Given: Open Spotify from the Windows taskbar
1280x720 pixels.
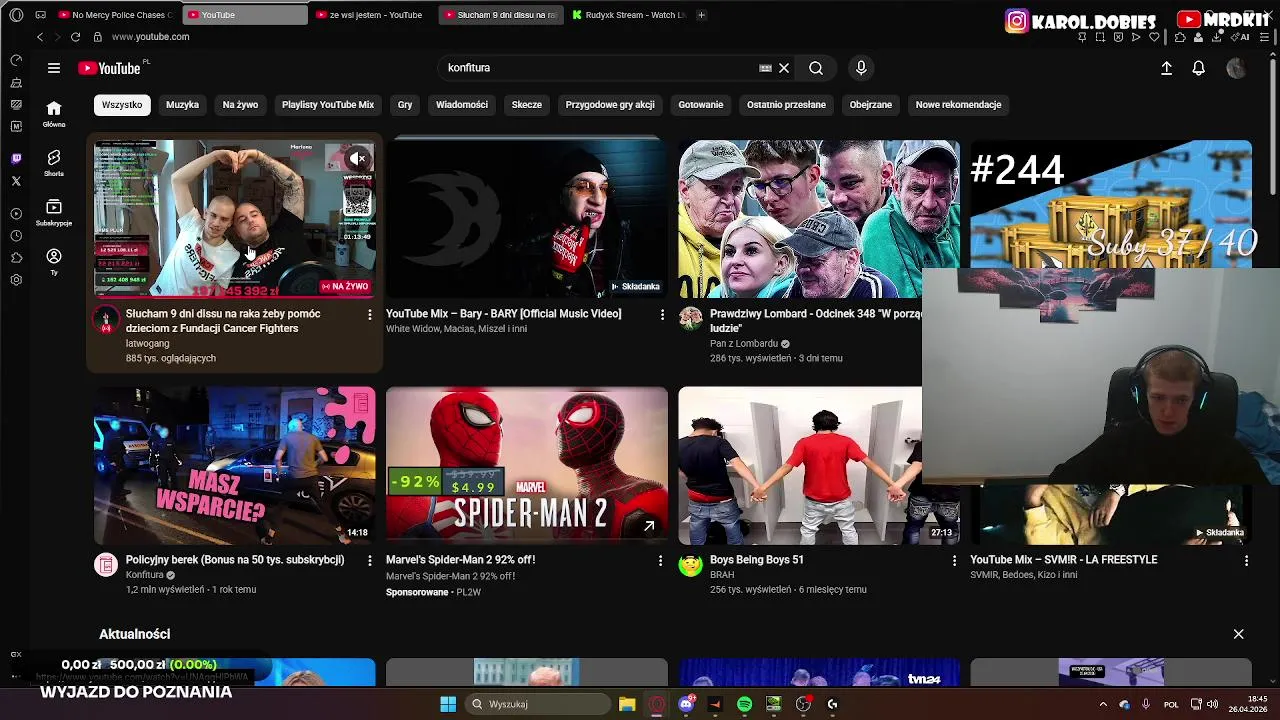Looking at the screenshot, I should pos(744,704).
